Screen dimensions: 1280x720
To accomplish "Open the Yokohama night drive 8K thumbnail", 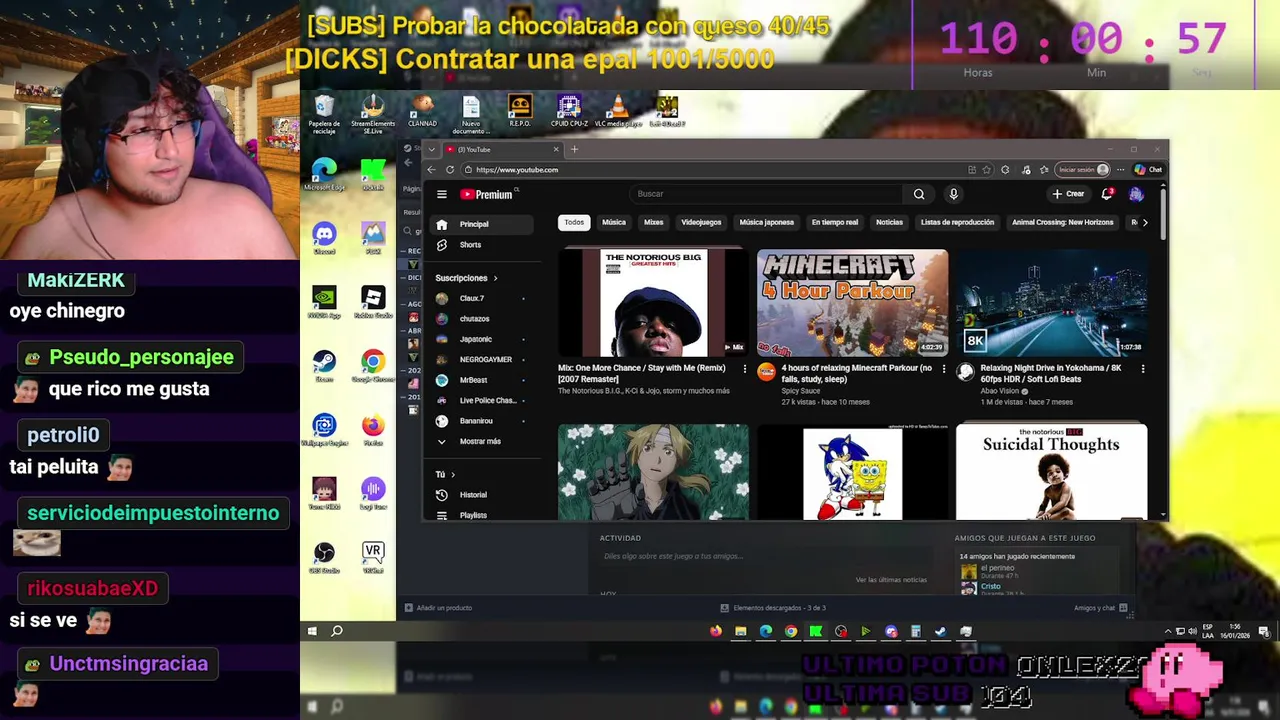I will click(x=1051, y=302).
